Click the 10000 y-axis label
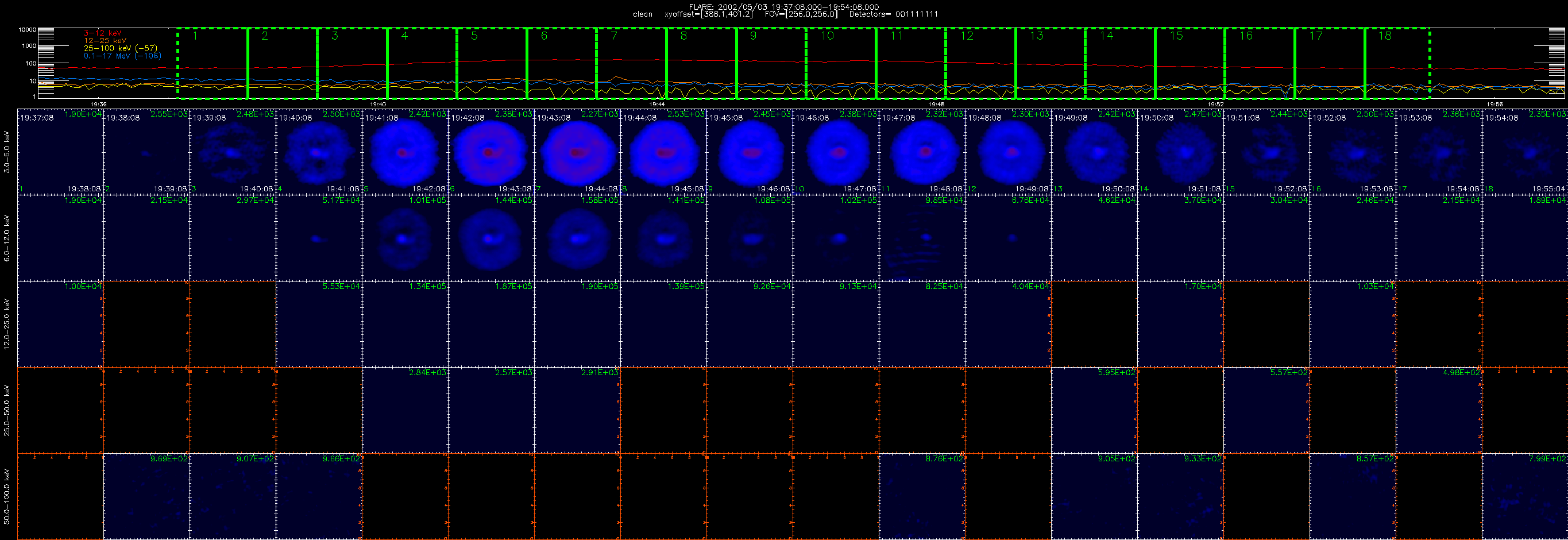Viewport: 1568px width, 540px height. [x=28, y=29]
